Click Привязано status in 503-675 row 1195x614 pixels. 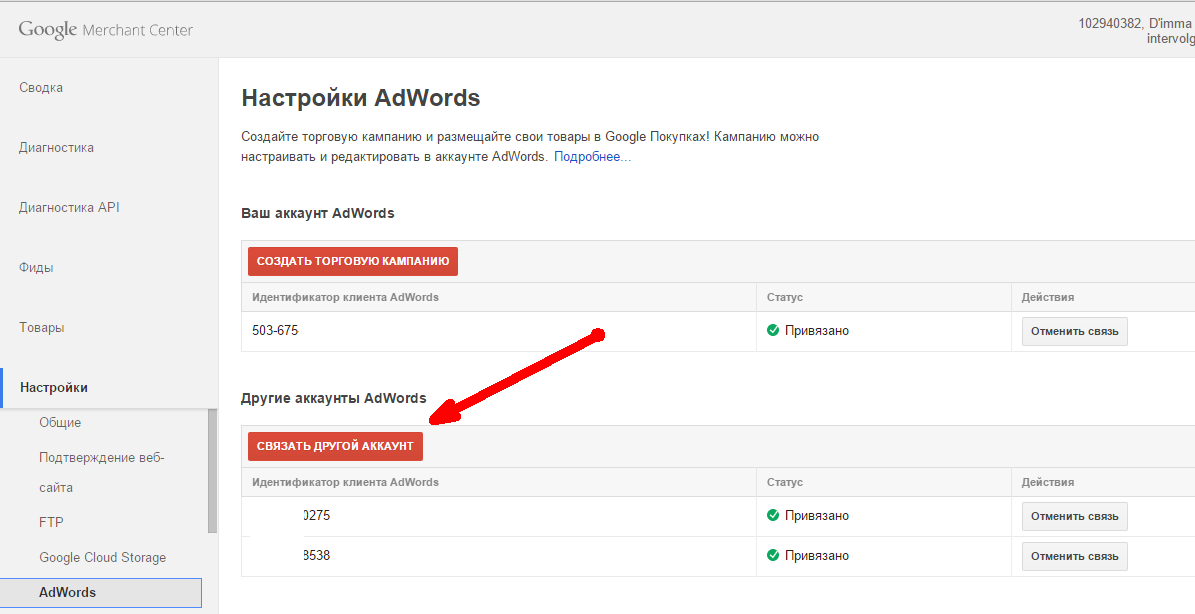[x=817, y=331]
